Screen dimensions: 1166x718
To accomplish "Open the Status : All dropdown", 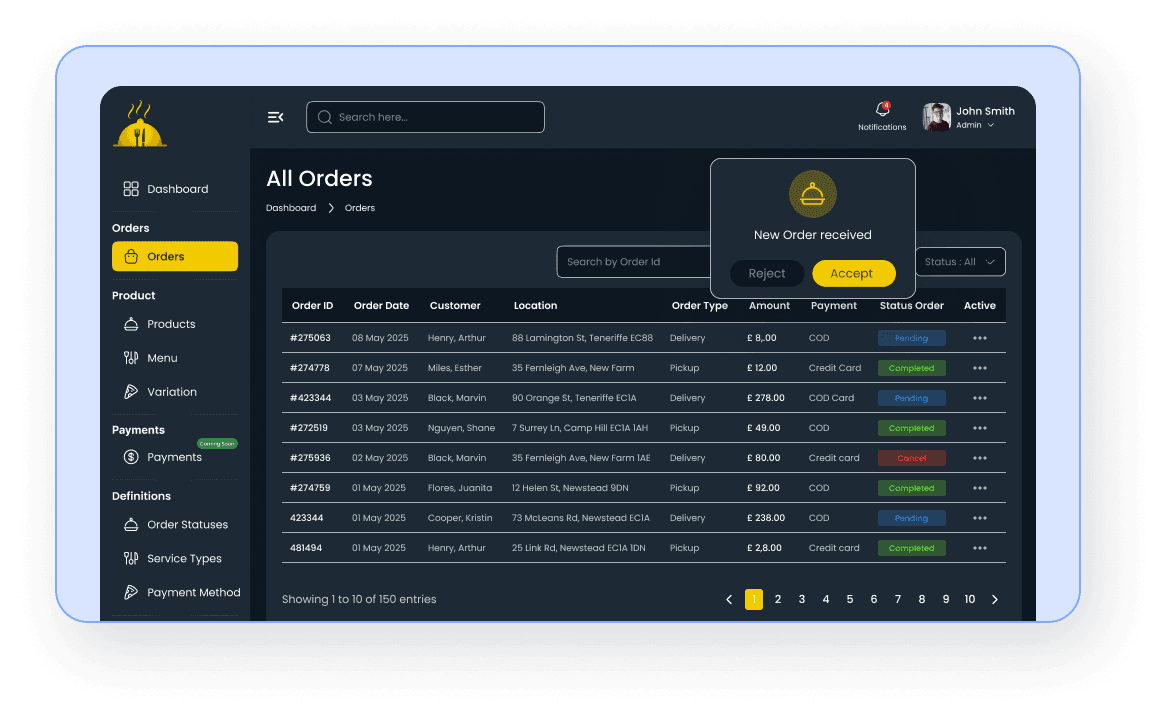I will (x=960, y=261).
